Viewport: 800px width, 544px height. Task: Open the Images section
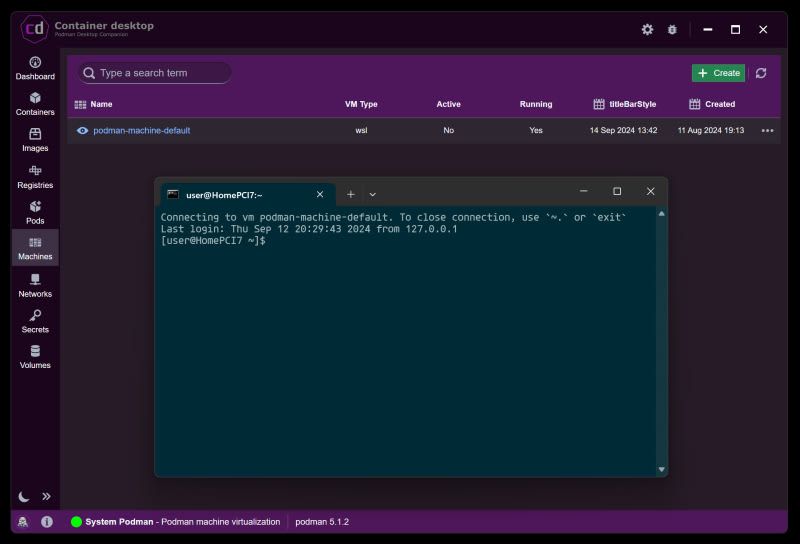tap(35, 139)
